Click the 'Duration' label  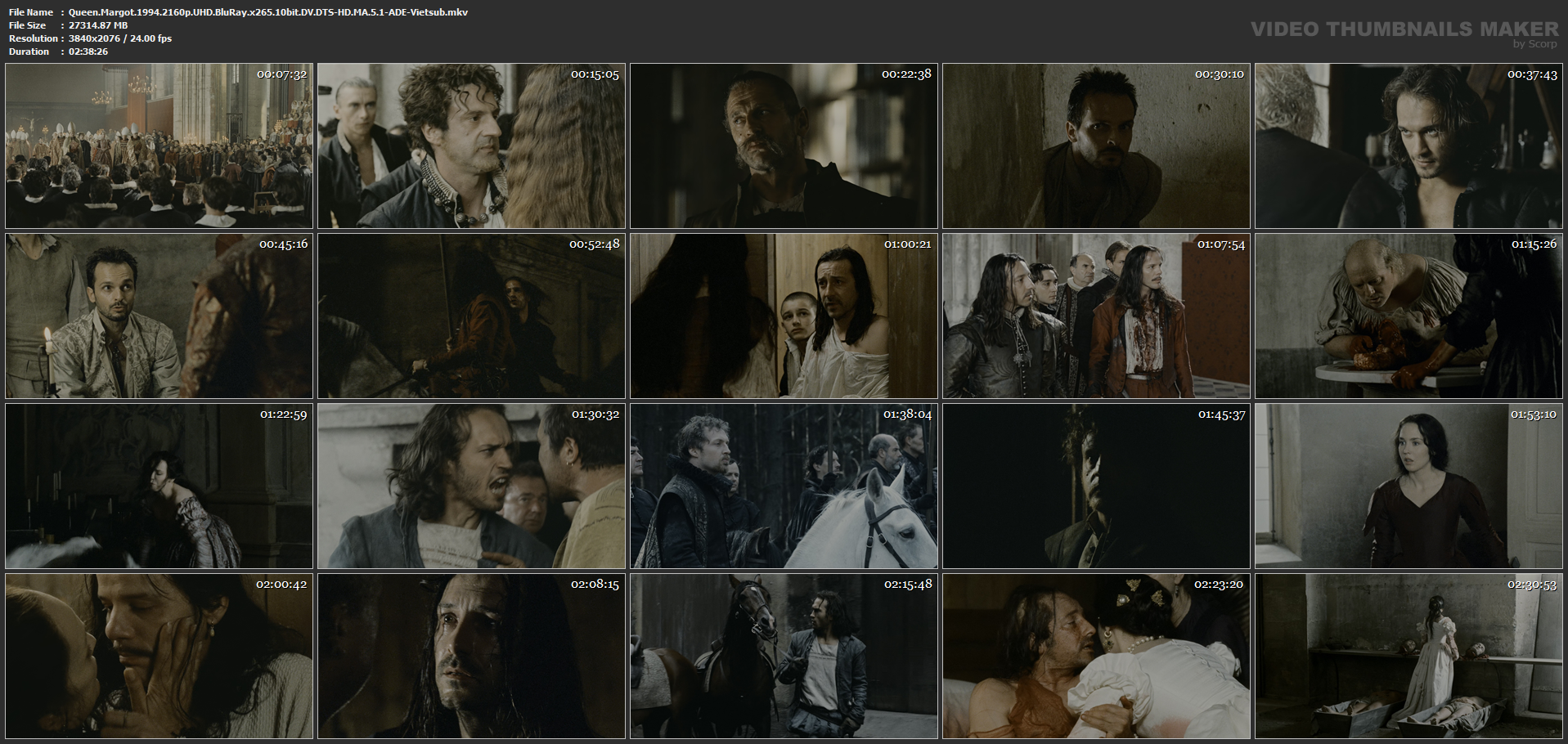[29, 52]
